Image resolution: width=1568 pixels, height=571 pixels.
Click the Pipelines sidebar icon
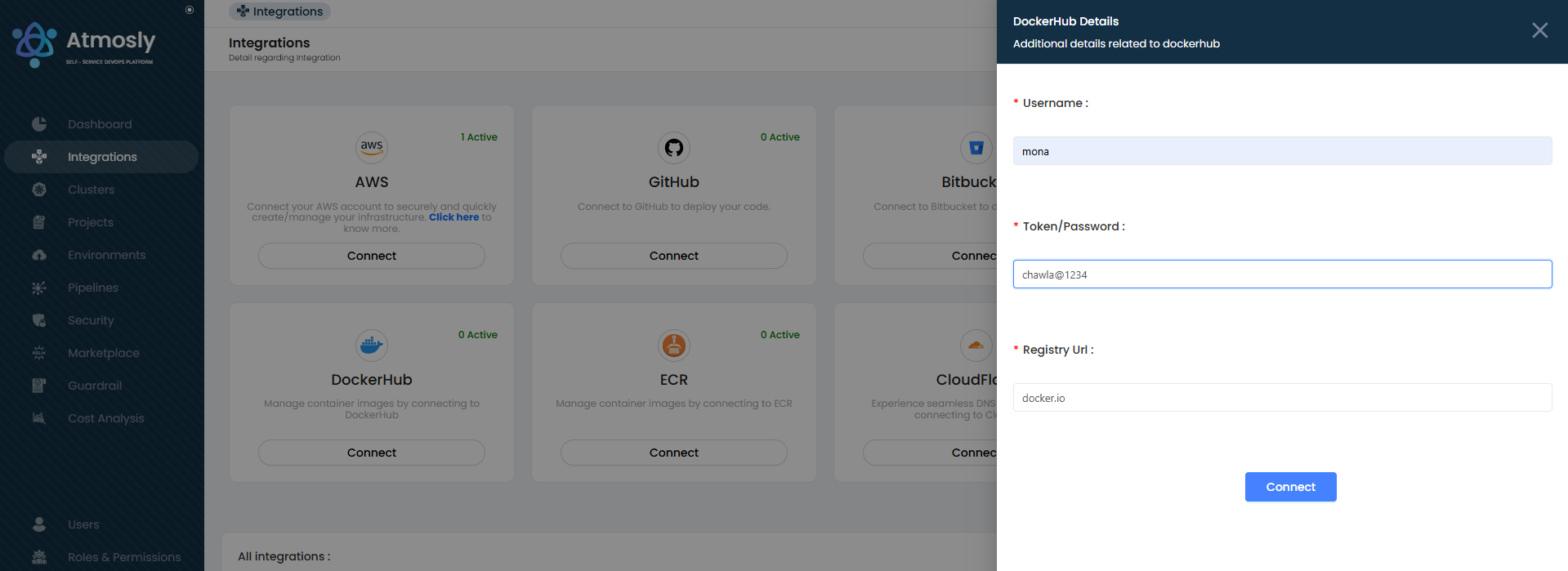tap(39, 288)
